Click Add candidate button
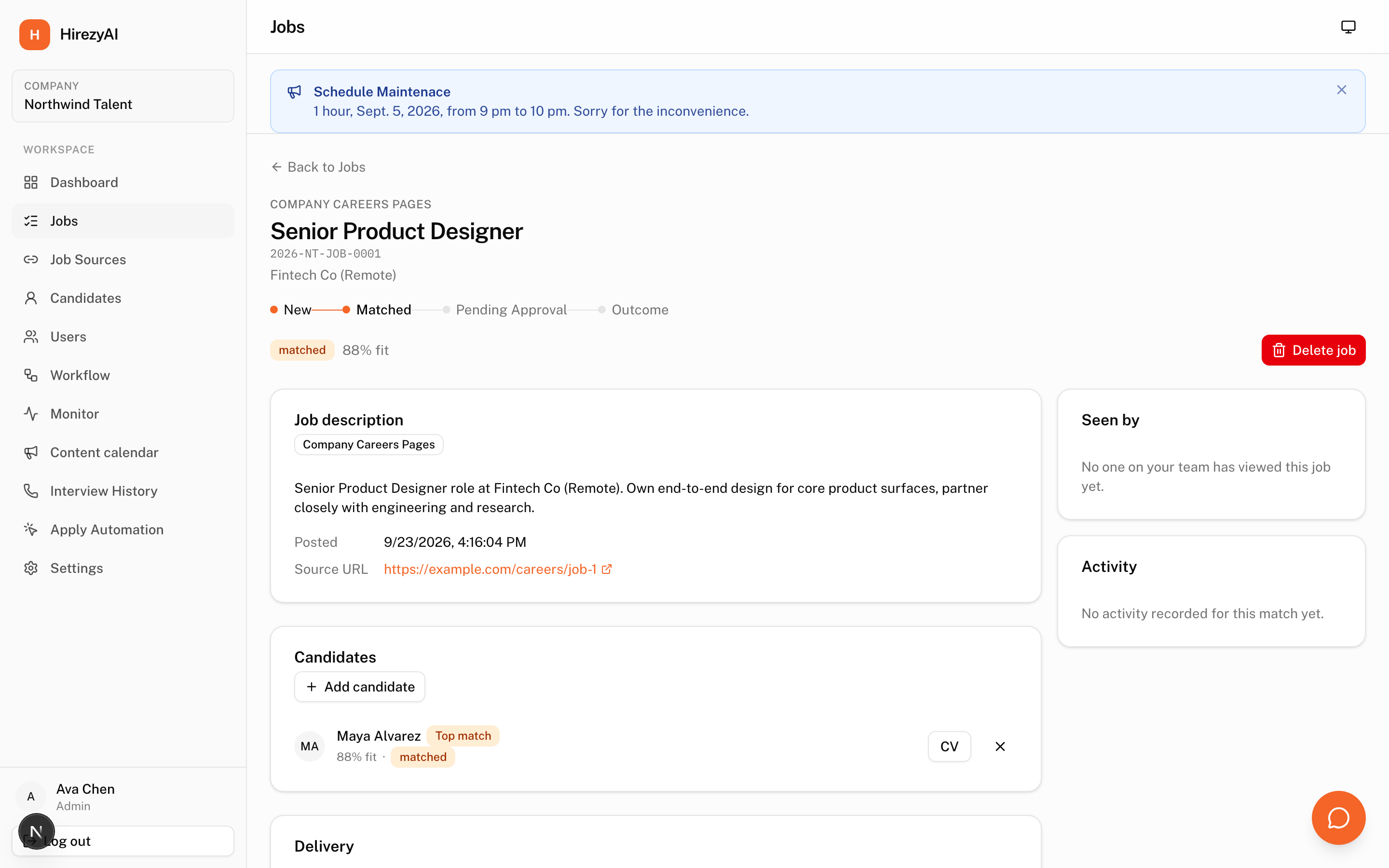The height and width of the screenshot is (868, 1389). (360, 687)
